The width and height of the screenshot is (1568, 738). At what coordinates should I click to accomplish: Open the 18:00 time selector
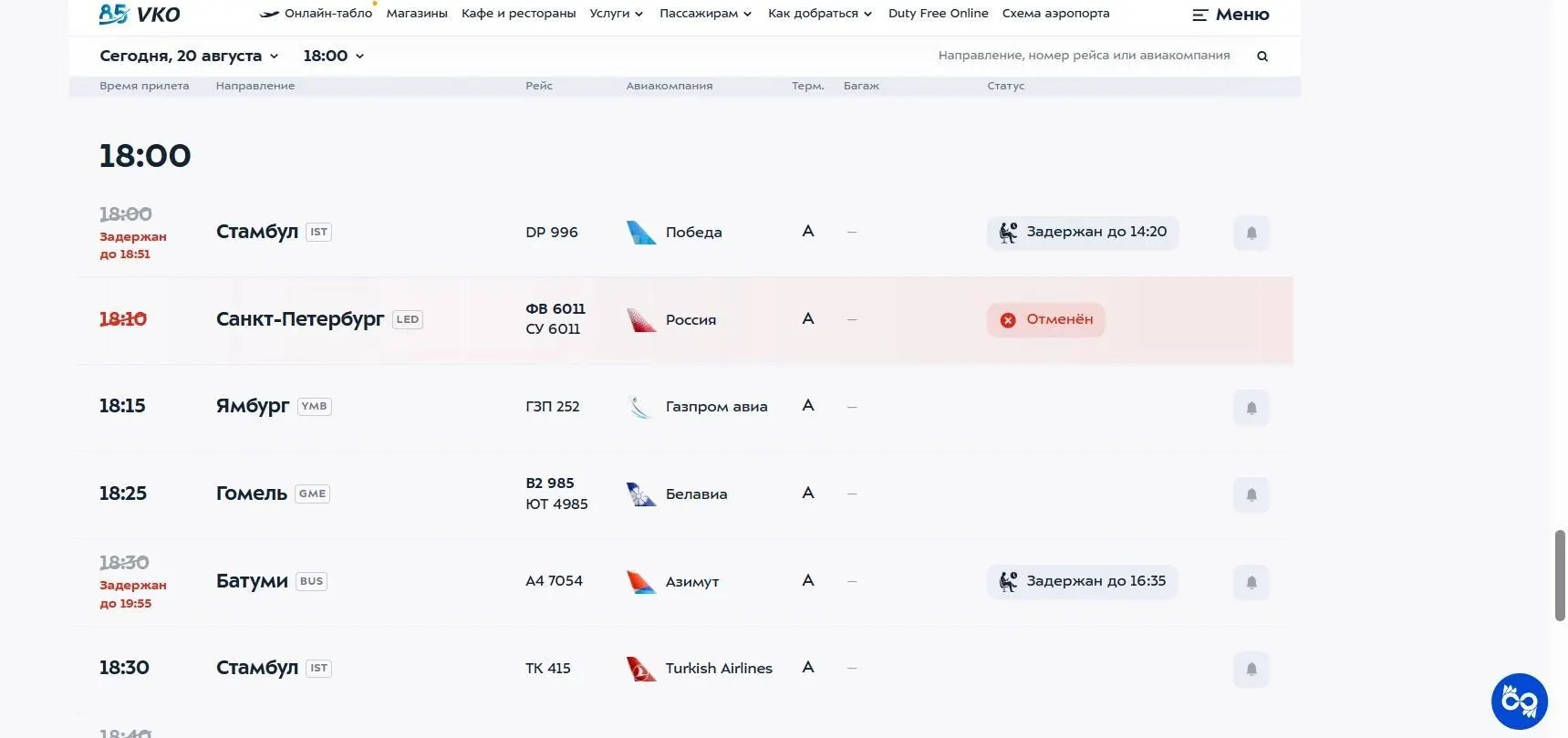click(334, 56)
